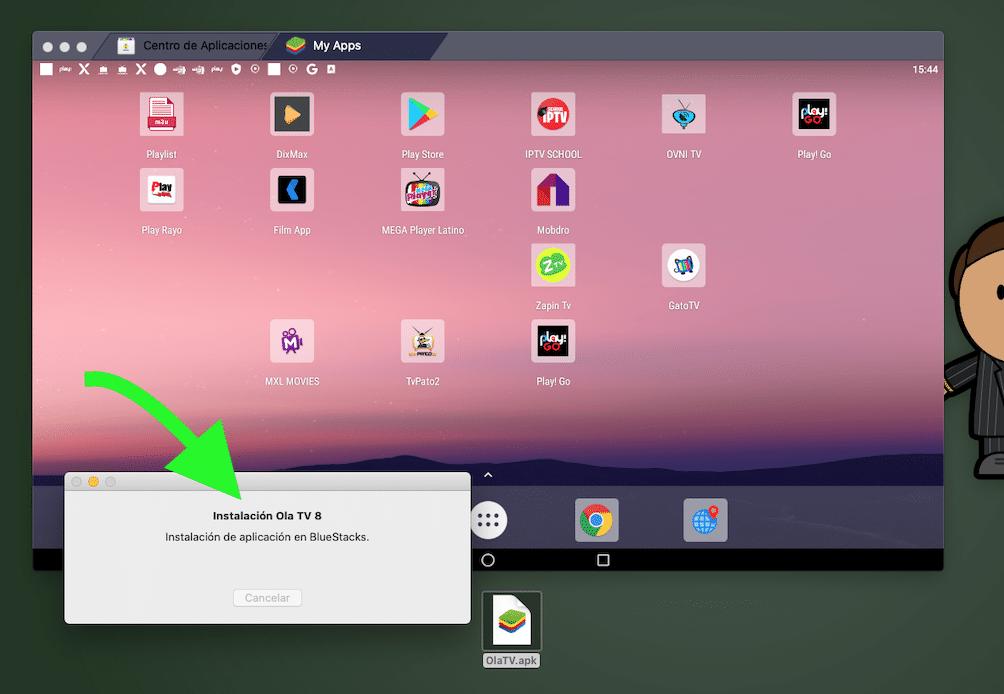
Task: Collapse the dock using the chevron arrow
Action: click(x=489, y=474)
